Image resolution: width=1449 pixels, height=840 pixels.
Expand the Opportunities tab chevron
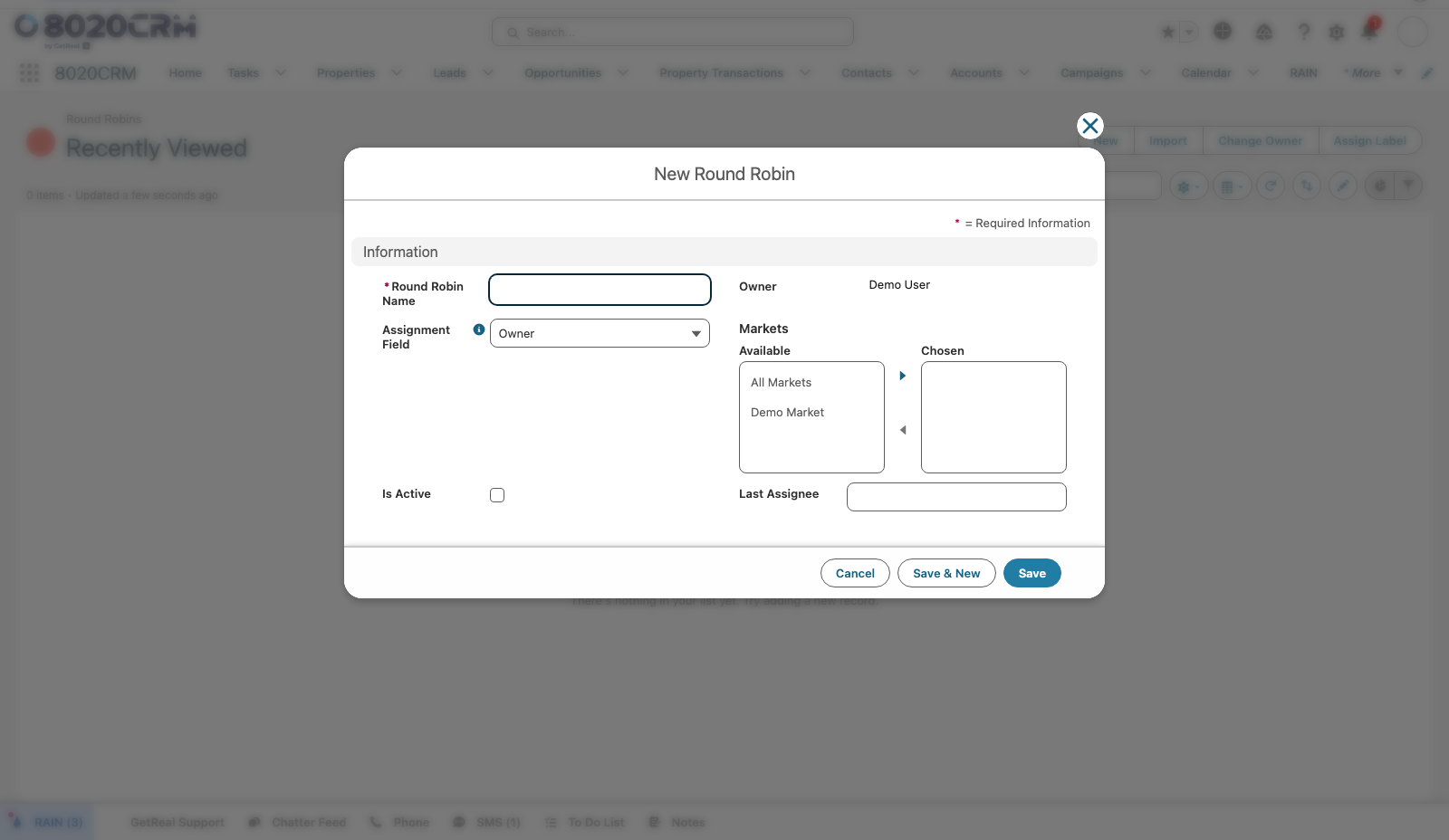coord(623,72)
